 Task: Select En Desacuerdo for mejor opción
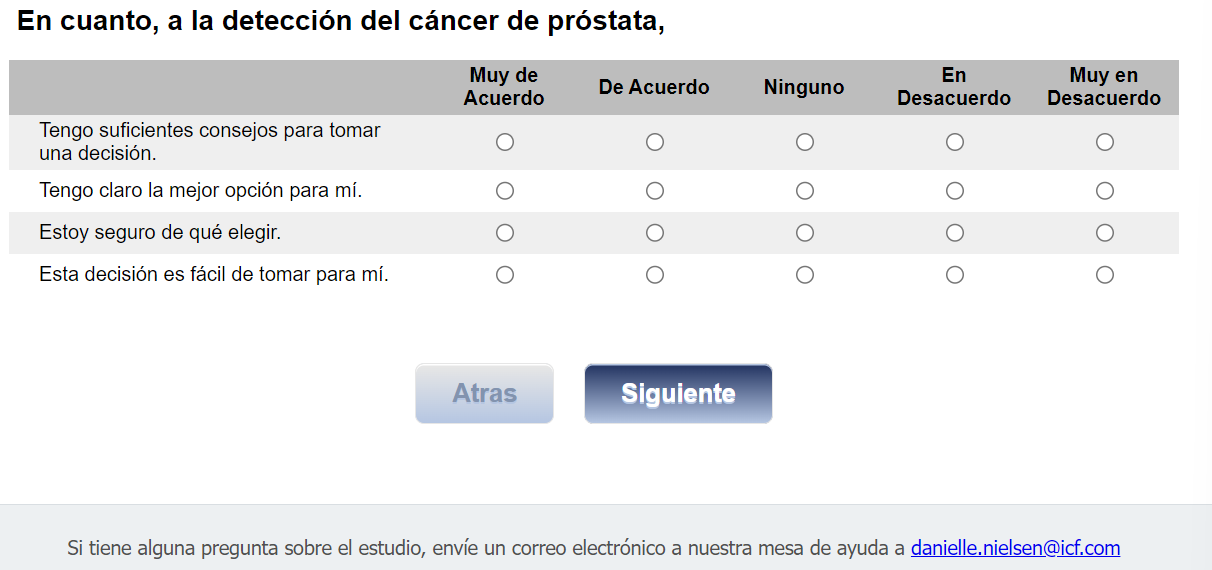coord(955,190)
